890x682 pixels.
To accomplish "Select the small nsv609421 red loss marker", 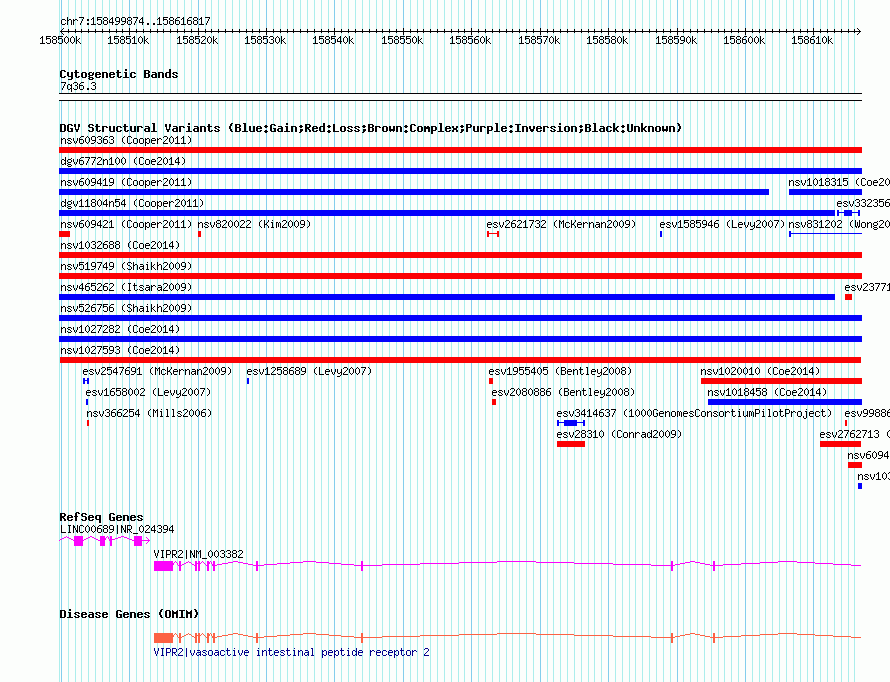I will pos(65,234).
